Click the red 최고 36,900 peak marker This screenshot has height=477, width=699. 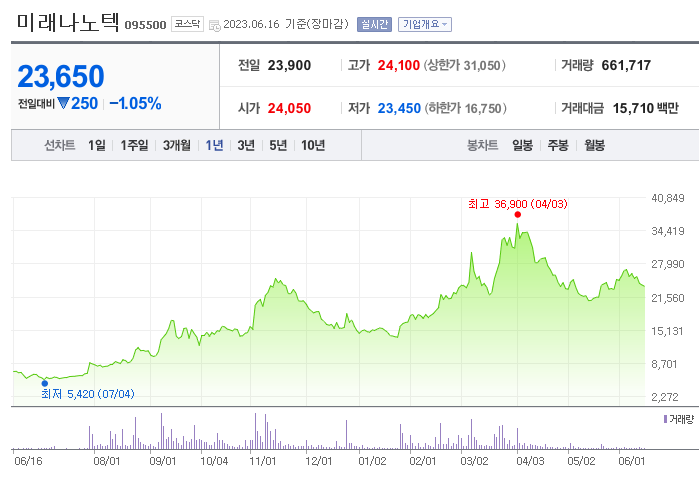pyautogui.click(x=518, y=214)
